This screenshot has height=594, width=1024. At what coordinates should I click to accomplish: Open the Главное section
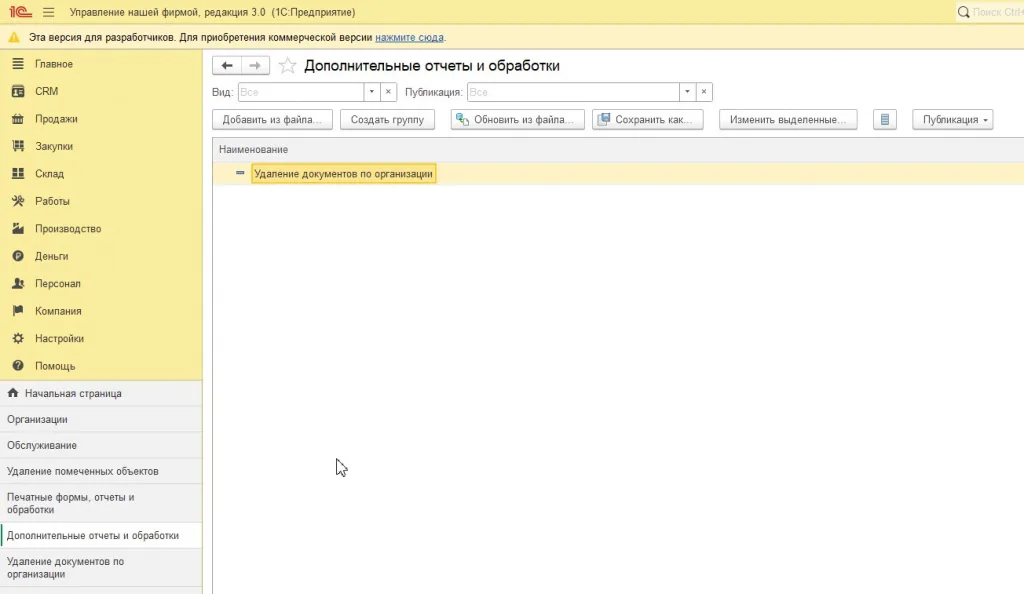click(x=101, y=63)
